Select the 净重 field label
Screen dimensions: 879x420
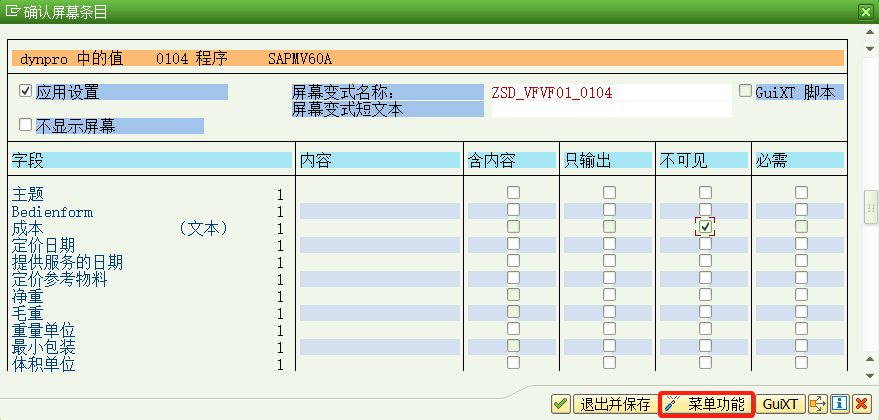tap(28, 296)
